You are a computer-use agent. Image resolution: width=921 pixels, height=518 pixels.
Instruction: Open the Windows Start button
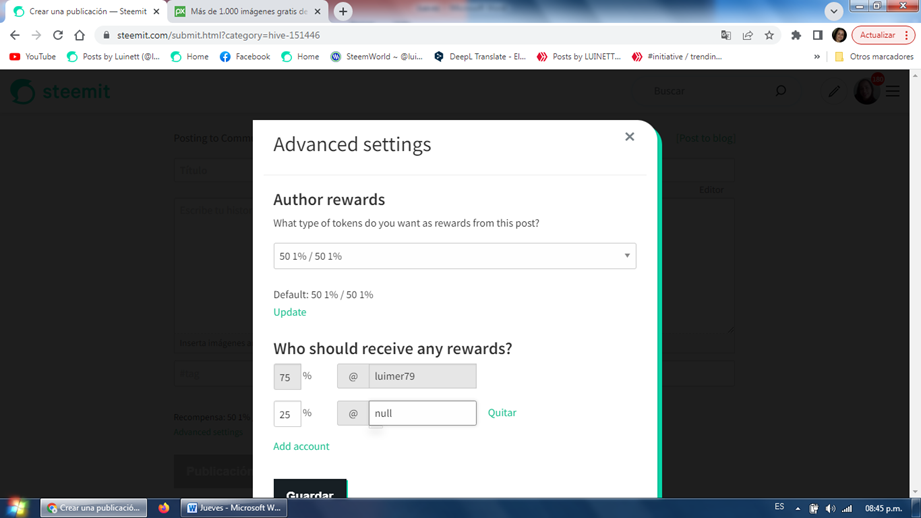17,507
